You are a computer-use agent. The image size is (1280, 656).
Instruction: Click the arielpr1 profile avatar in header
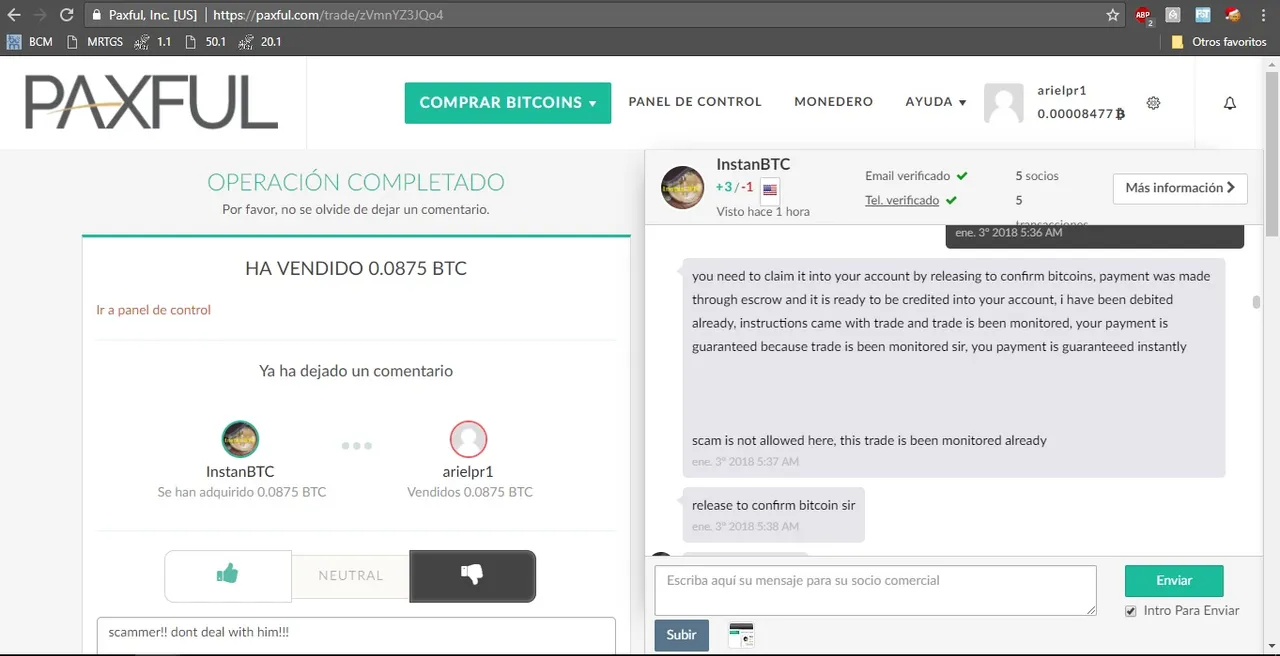1004,103
